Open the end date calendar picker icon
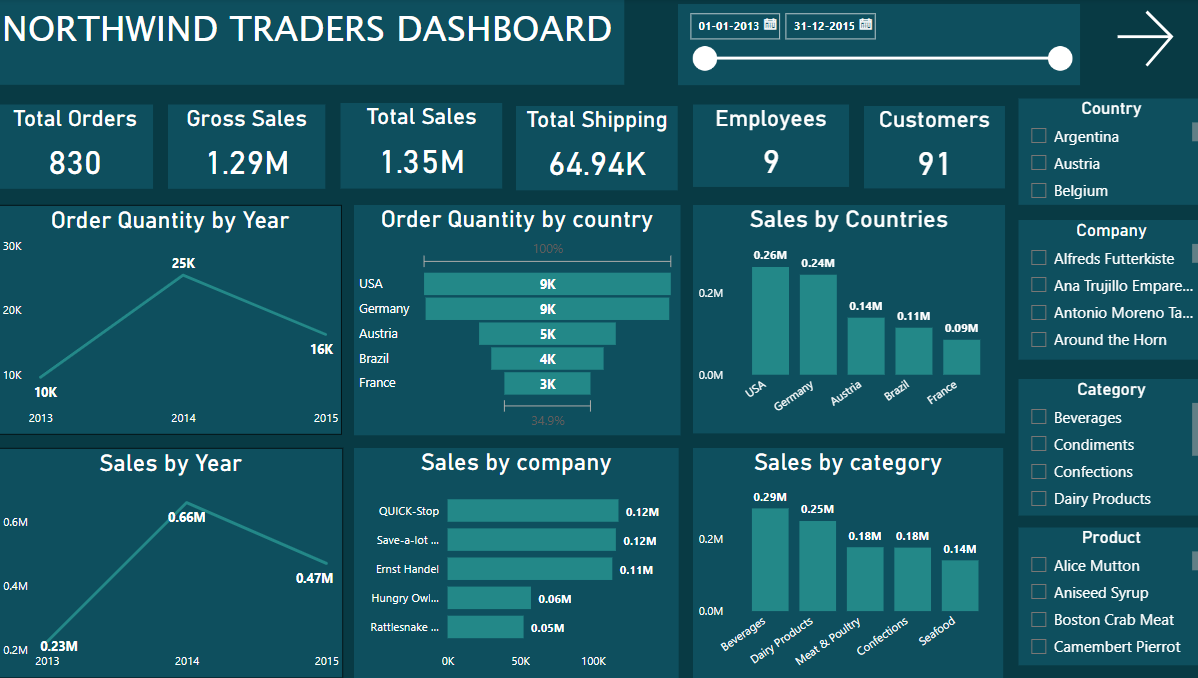Image resolution: width=1198 pixels, height=678 pixels. click(865, 26)
